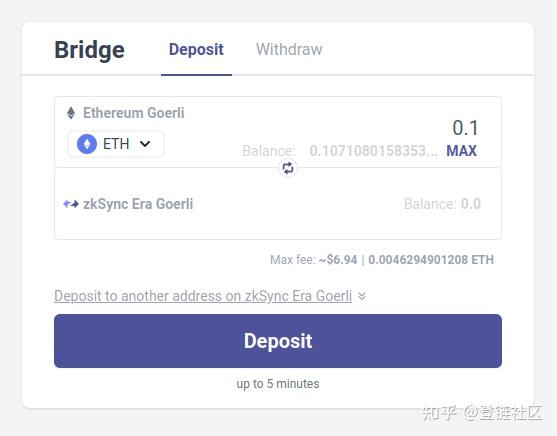
Task: Select the Deposit tab
Action: (196, 49)
